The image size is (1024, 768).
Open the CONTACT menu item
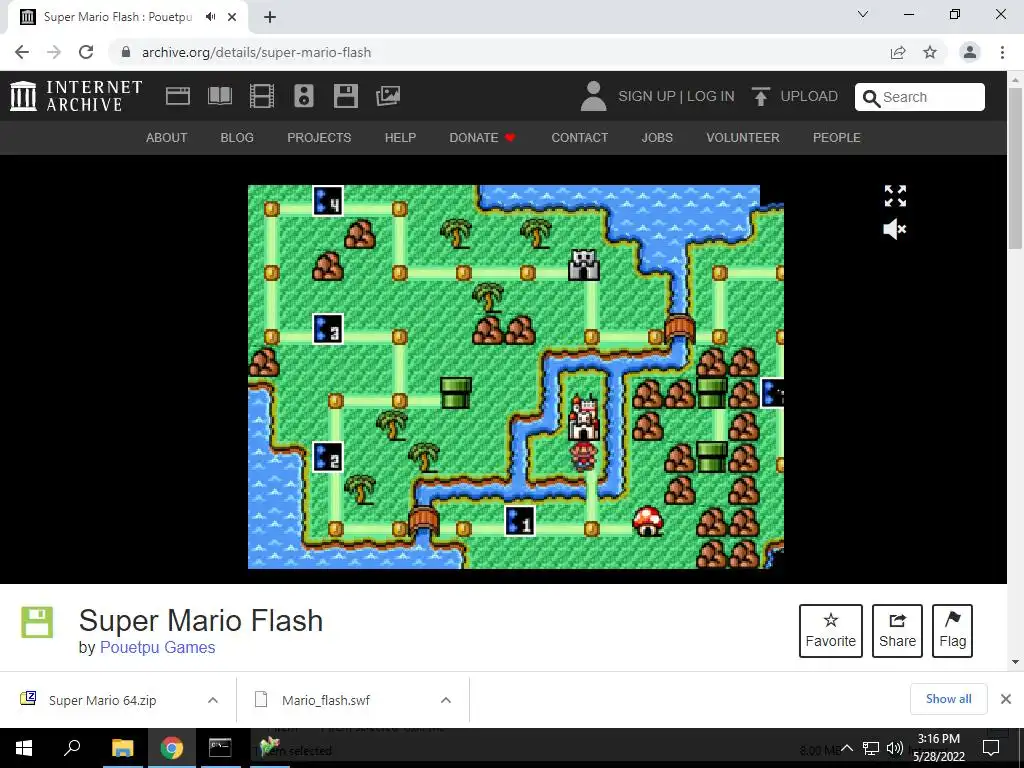point(580,138)
